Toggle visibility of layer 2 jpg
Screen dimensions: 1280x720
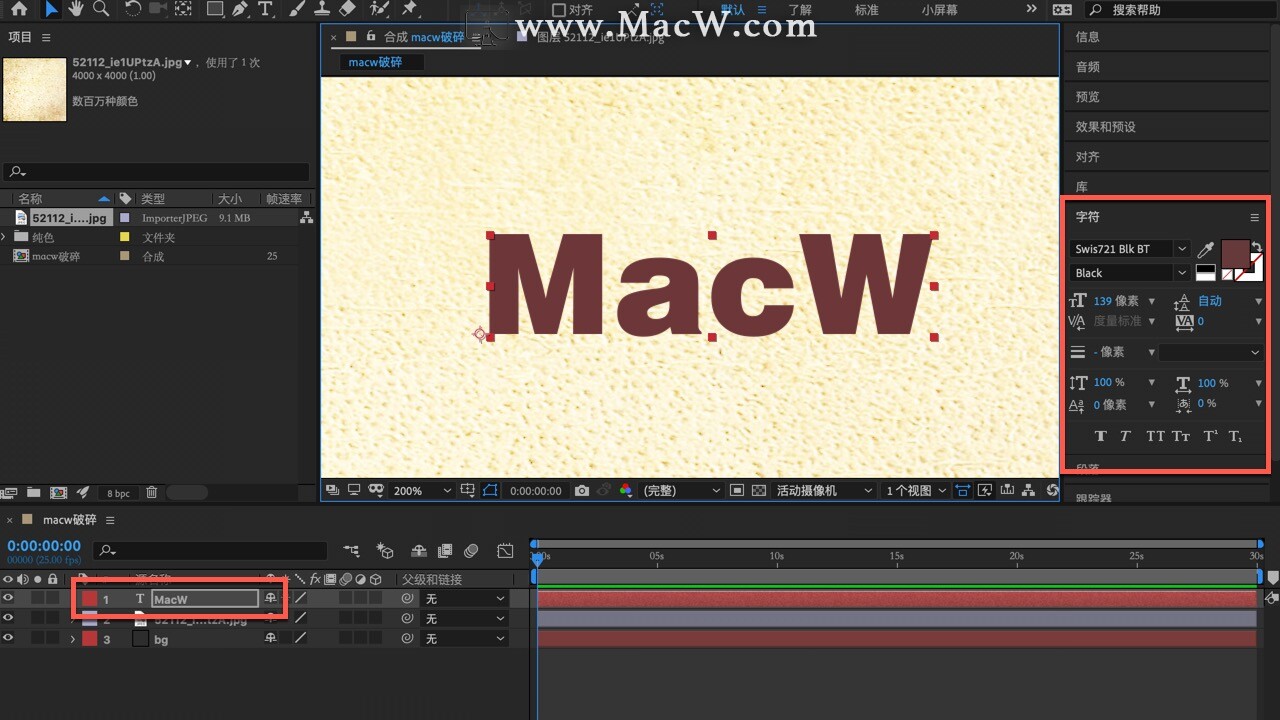(8, 618)
